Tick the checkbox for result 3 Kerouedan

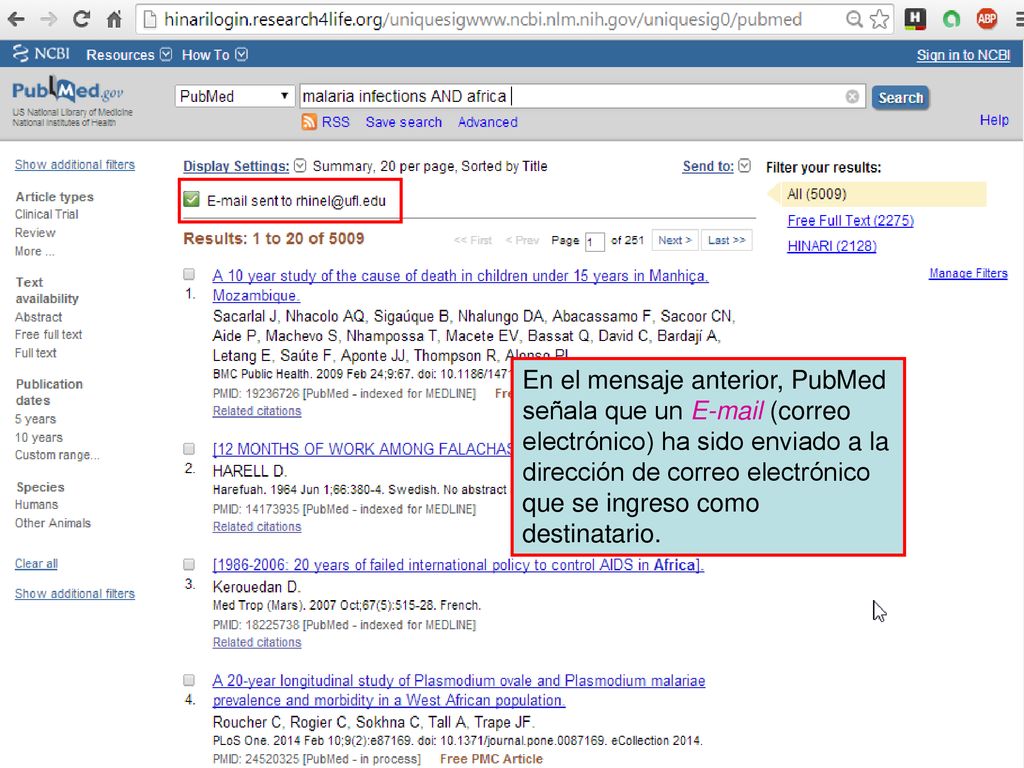coord(189,564)
